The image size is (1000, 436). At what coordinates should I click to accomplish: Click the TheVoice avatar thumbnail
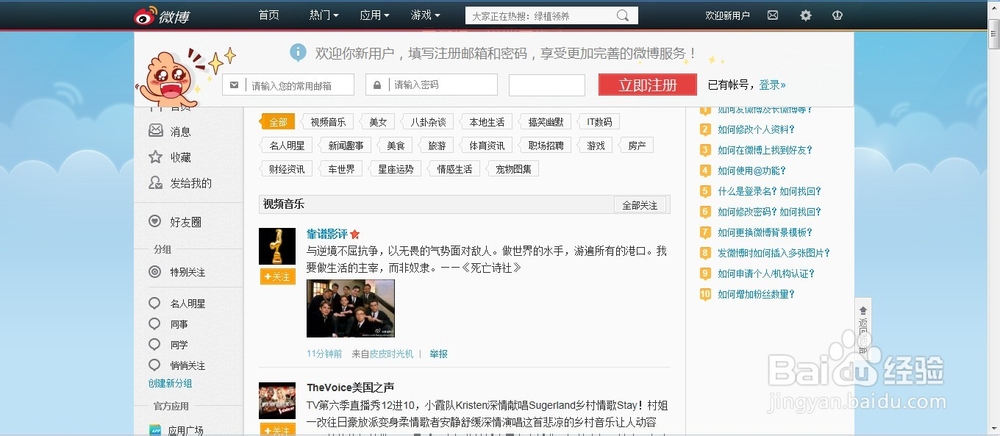pos(277,400)
